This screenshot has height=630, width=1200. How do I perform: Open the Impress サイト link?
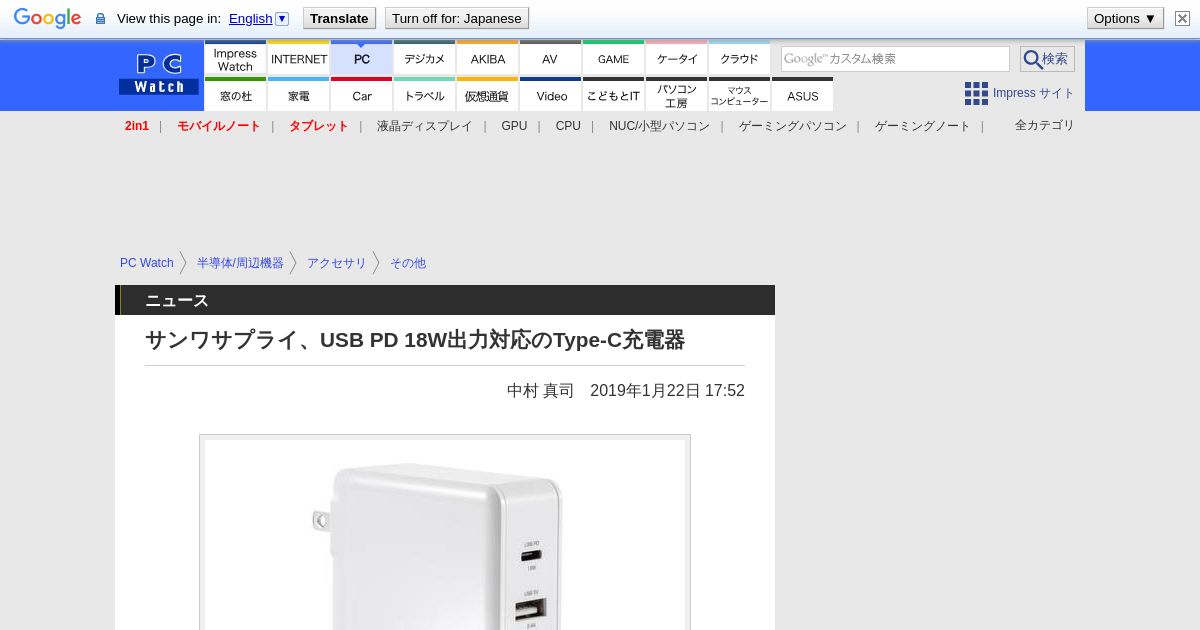[1033, 93]
